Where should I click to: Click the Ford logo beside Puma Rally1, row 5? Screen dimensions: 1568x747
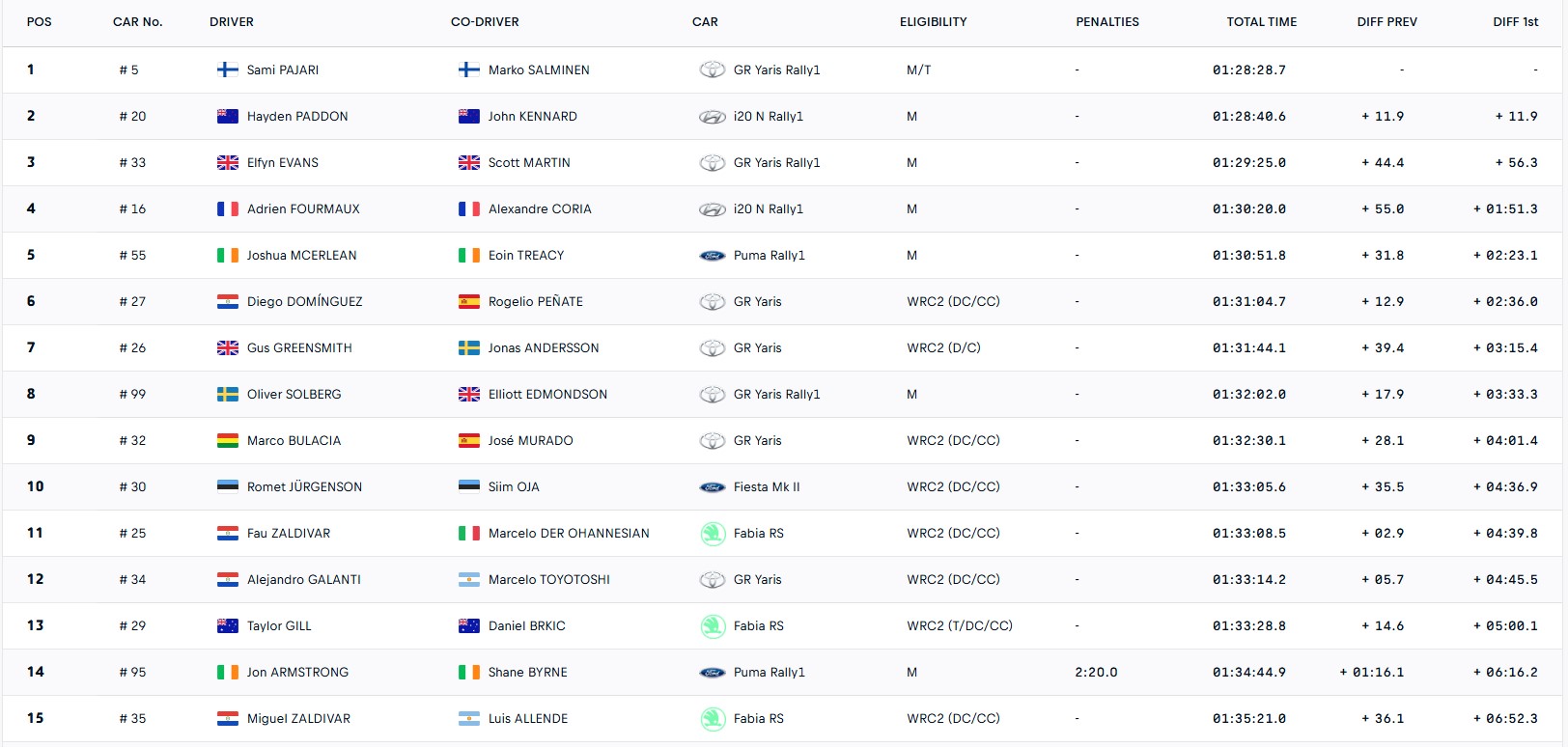(x=712, y=255)
